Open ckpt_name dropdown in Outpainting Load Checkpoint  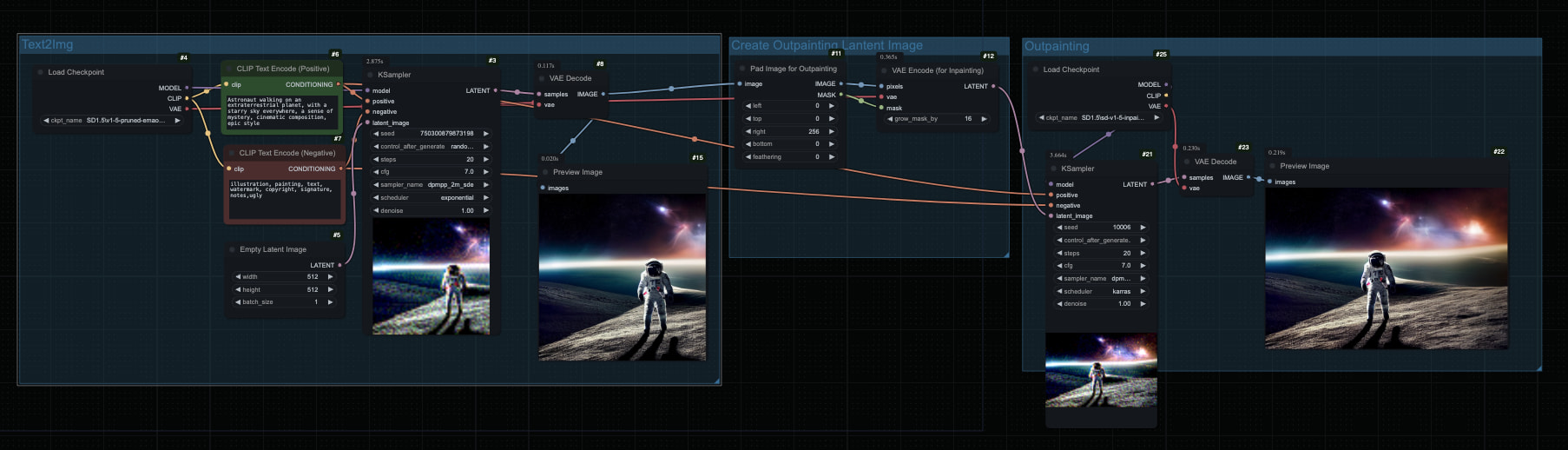point(1098,117)
